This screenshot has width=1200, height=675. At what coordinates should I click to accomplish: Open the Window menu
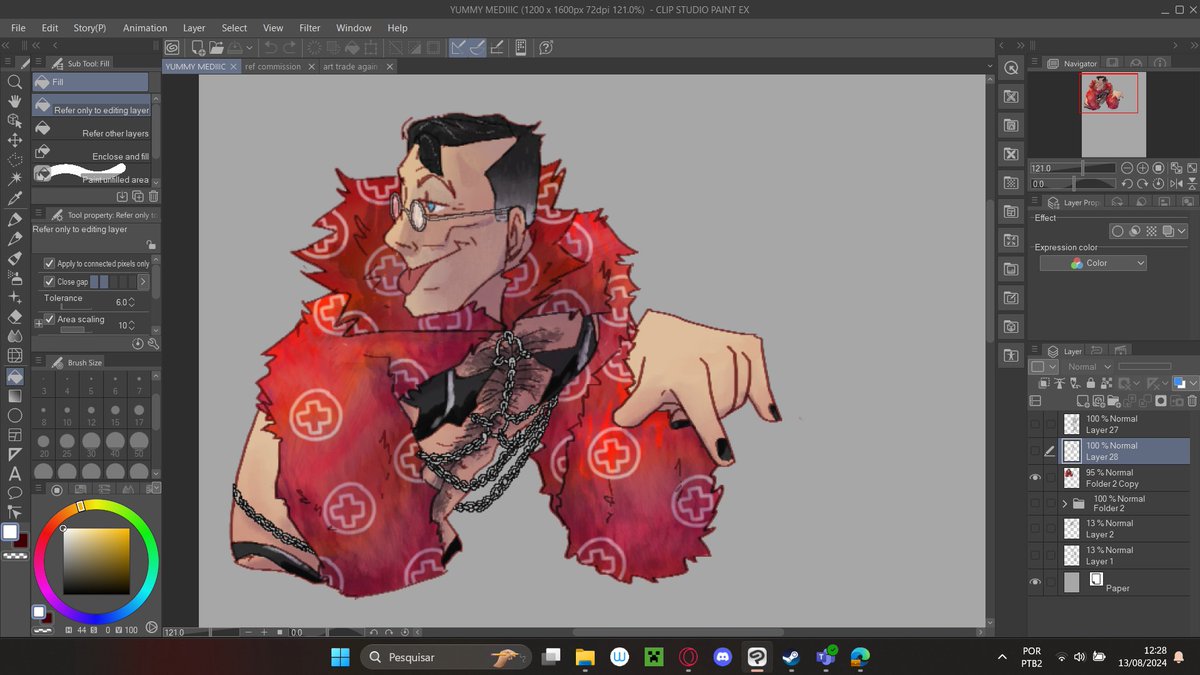coord(354,28)
